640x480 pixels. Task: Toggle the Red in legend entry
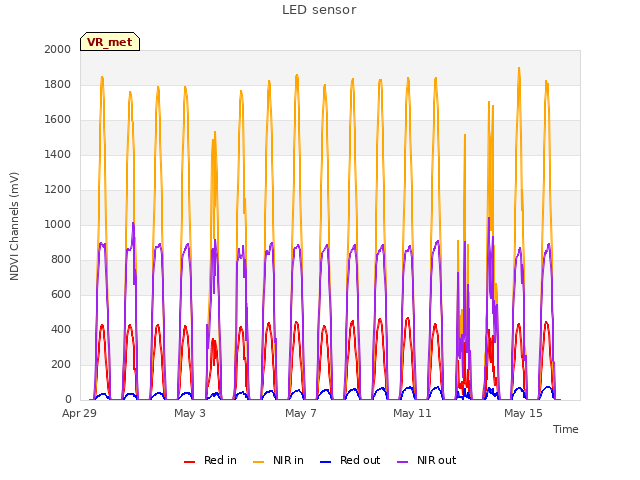point(210,460)
